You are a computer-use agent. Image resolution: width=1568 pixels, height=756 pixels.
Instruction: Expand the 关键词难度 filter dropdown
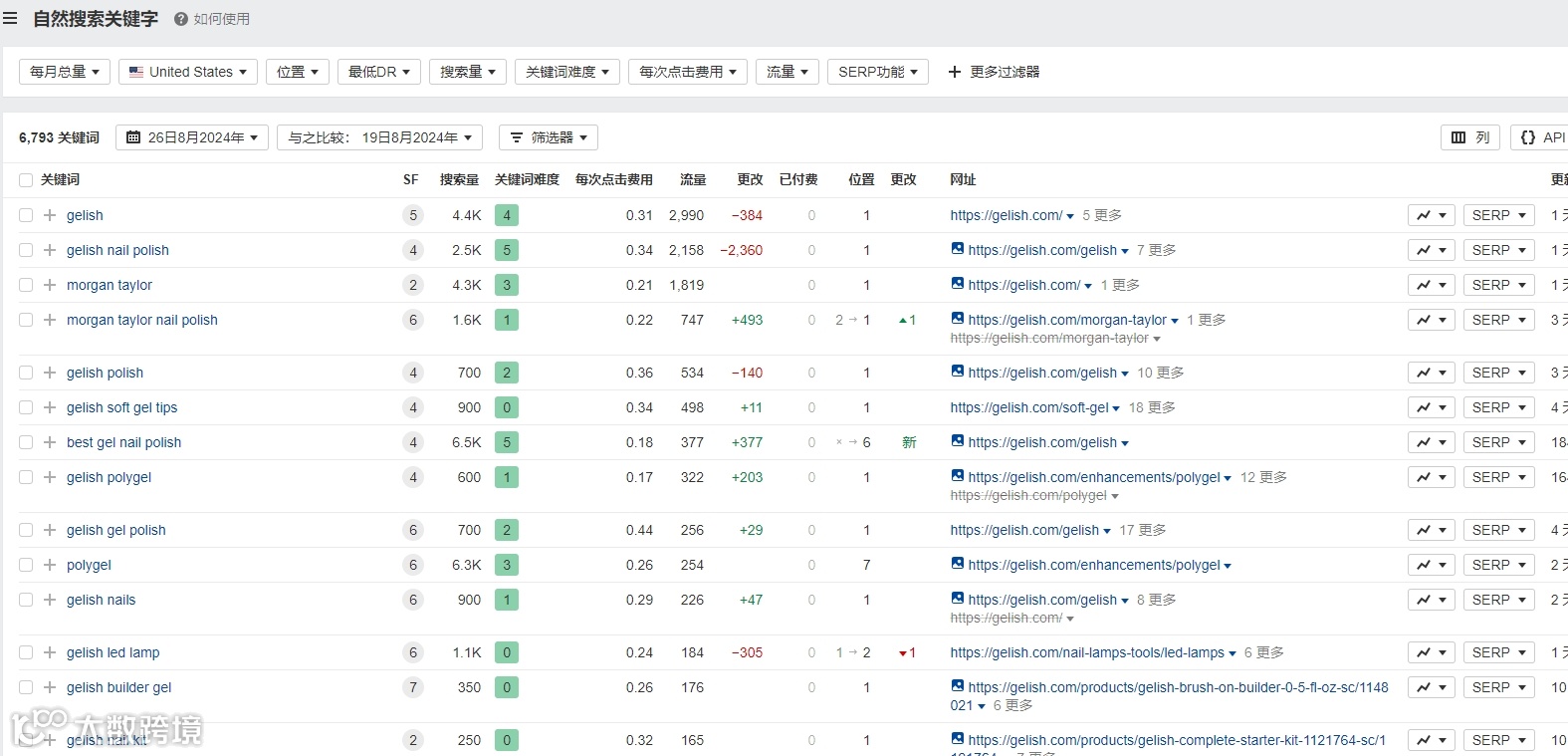567,72
